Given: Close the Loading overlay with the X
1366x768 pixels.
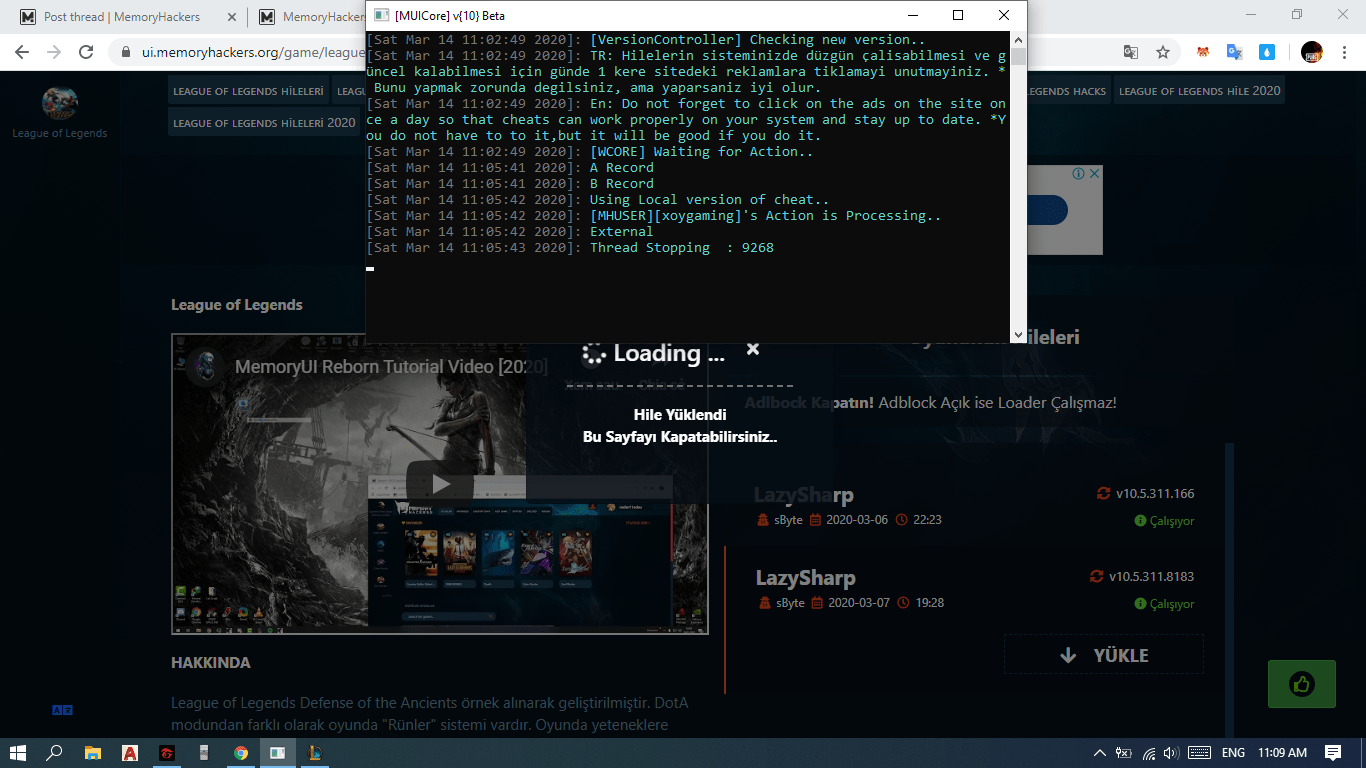Looking at the screenshot, I should click(x=753, y=349).
